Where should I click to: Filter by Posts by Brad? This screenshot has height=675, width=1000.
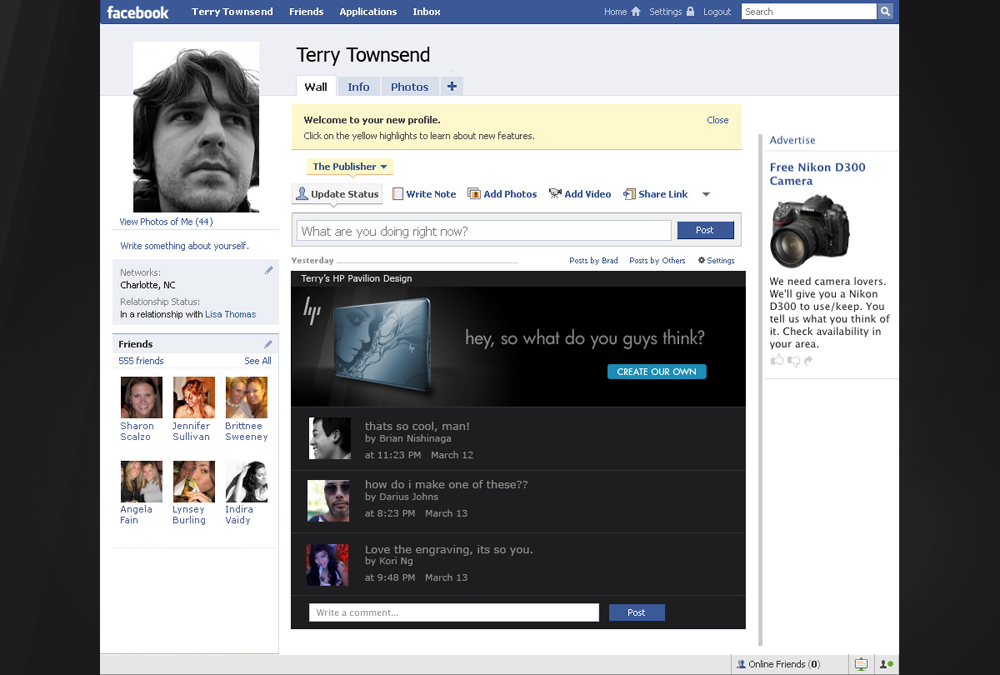(594, 260)
